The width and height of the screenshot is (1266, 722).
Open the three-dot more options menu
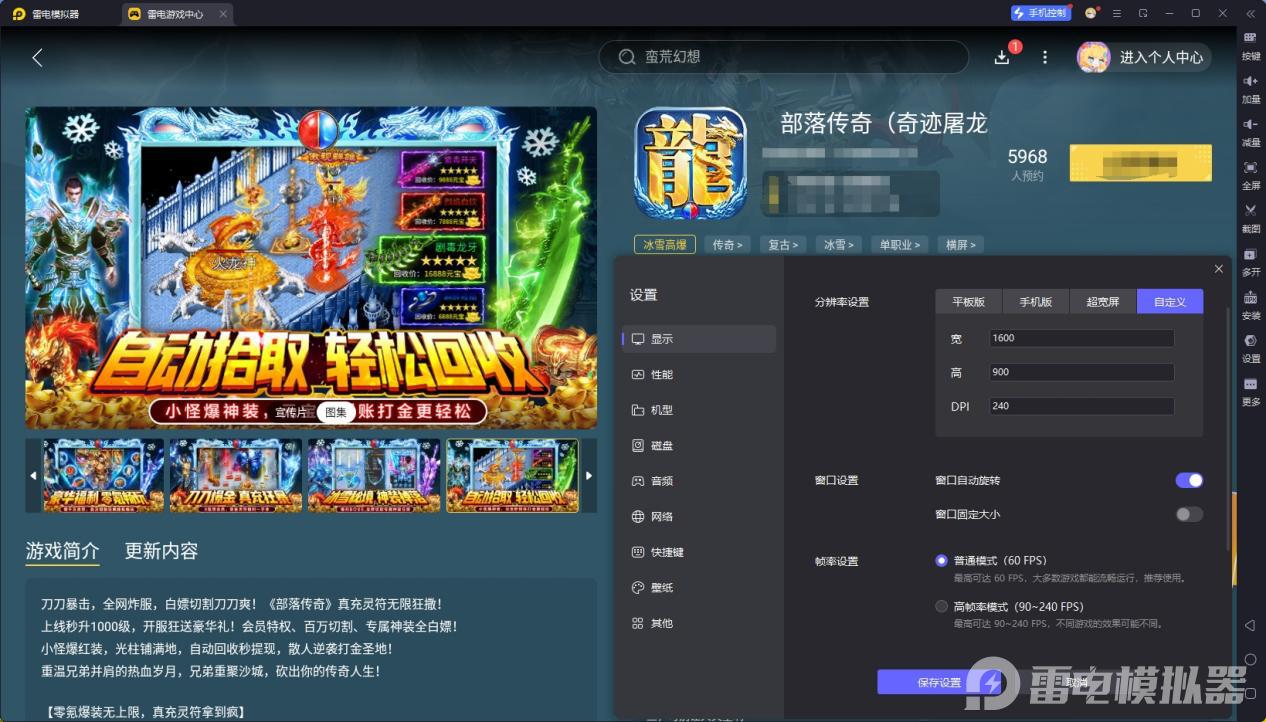(1045, 57)
